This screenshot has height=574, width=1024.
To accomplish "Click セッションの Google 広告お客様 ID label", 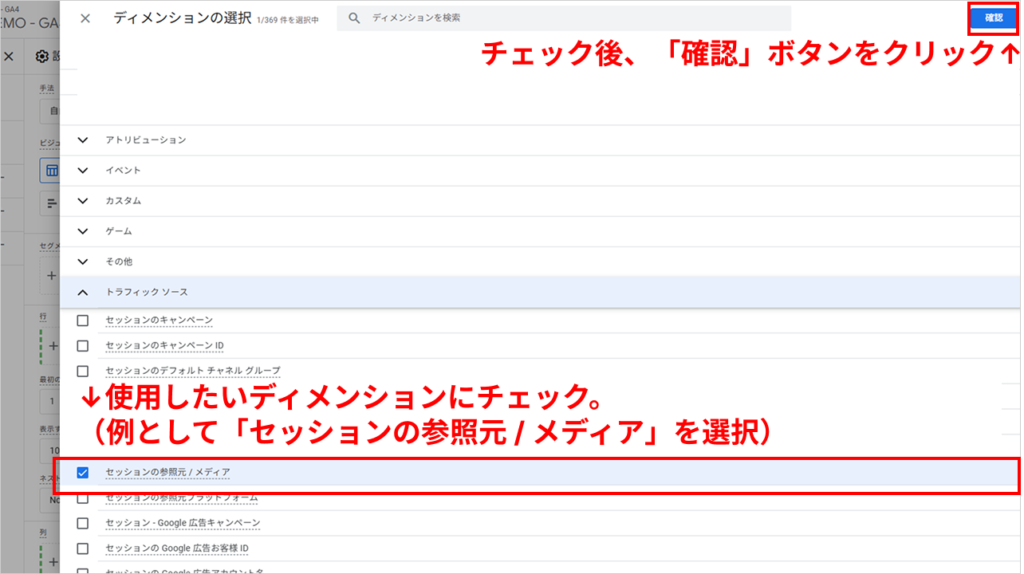I will click(177, 548).
